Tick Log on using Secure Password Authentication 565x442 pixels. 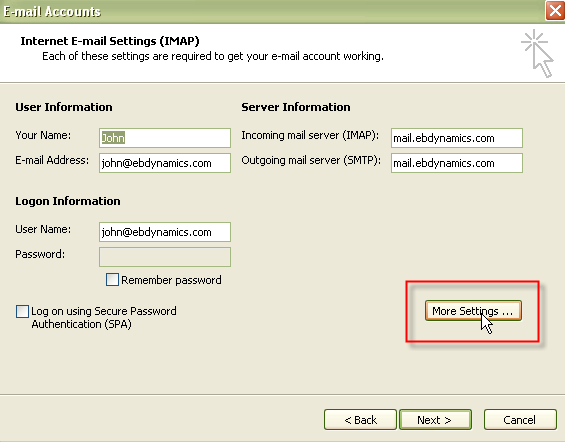tap(22, 311)
